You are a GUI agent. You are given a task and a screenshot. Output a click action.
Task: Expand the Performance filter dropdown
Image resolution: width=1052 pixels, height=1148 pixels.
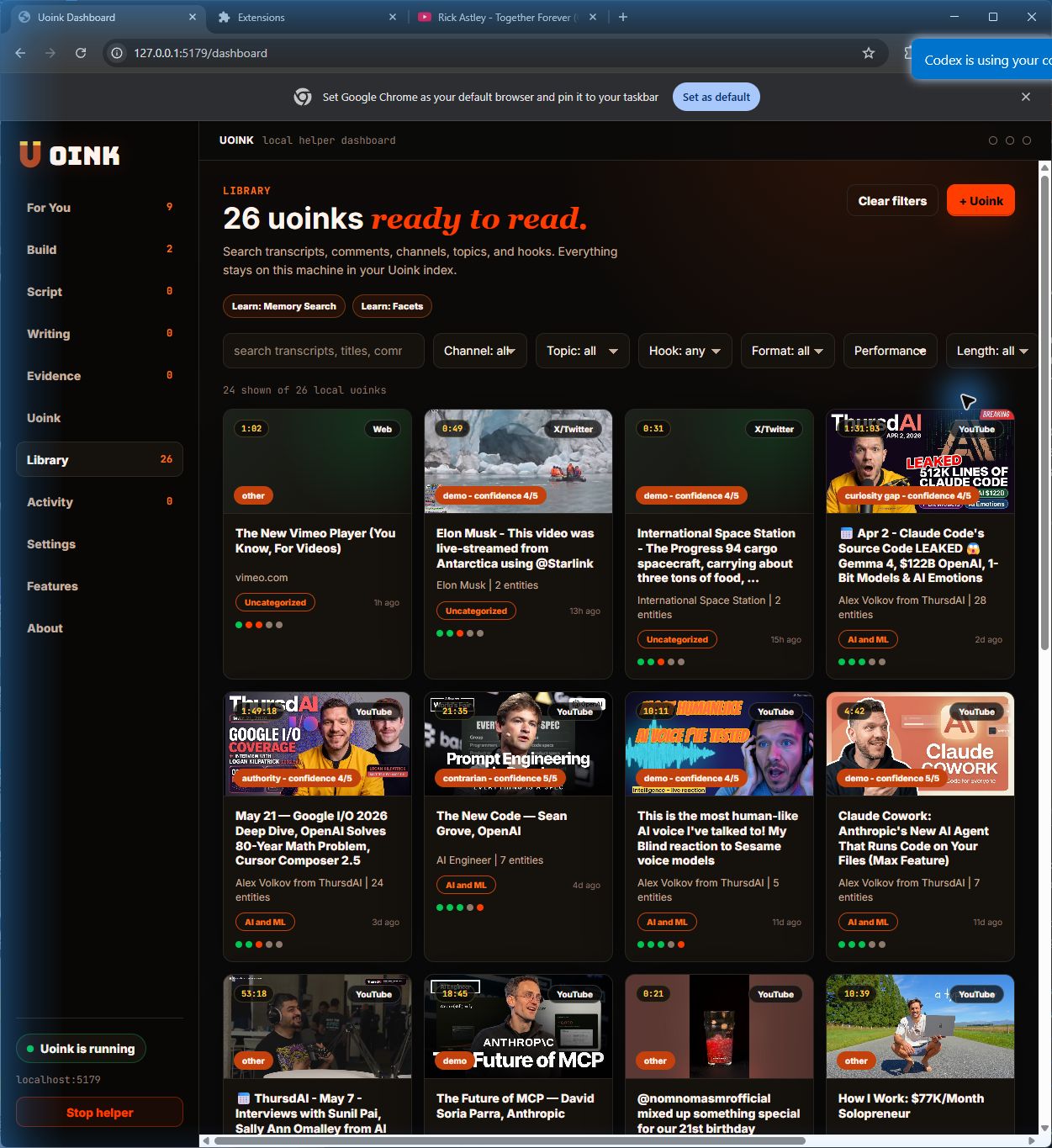(890, 351)
